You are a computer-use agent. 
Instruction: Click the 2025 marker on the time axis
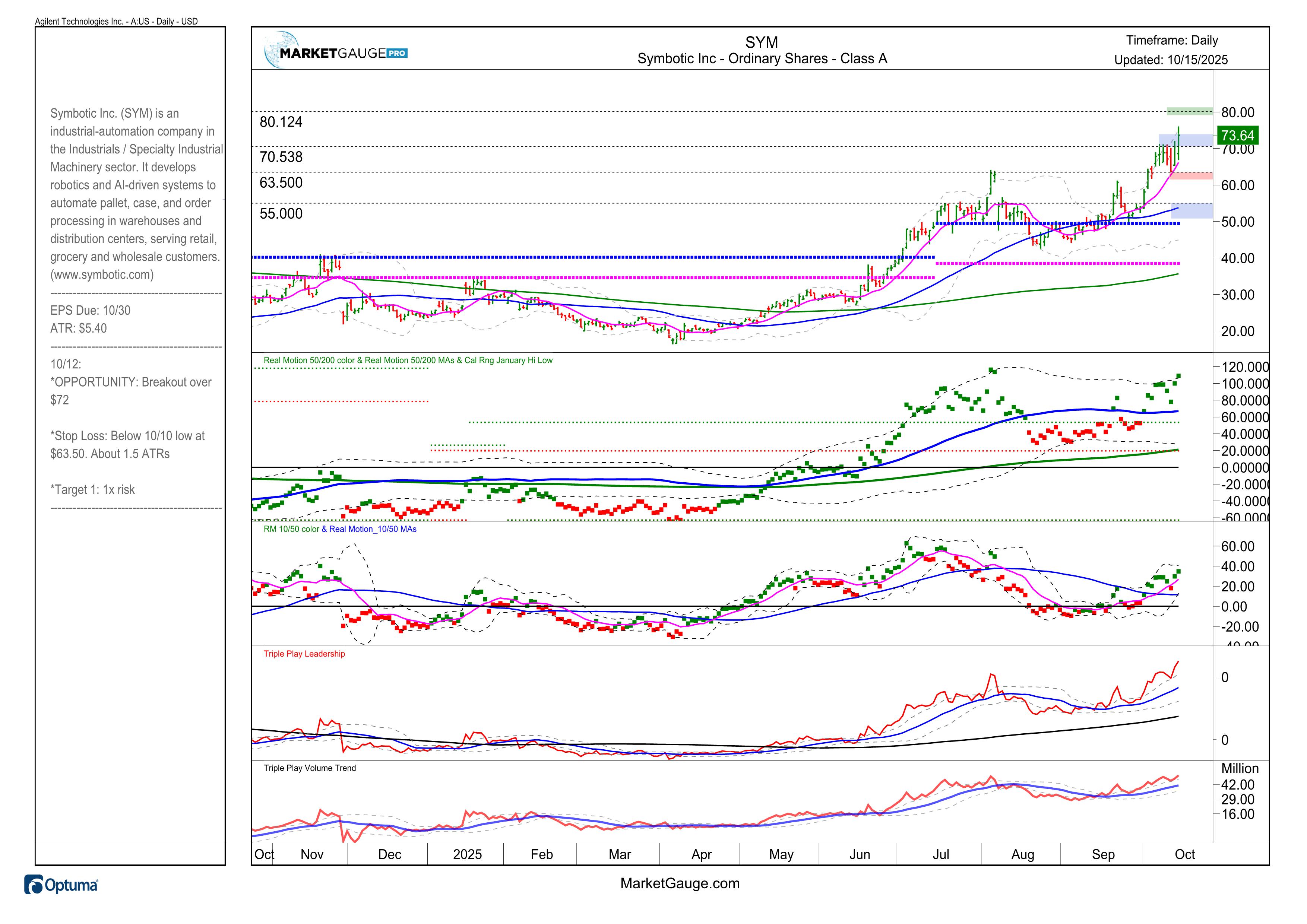(467, 854)
